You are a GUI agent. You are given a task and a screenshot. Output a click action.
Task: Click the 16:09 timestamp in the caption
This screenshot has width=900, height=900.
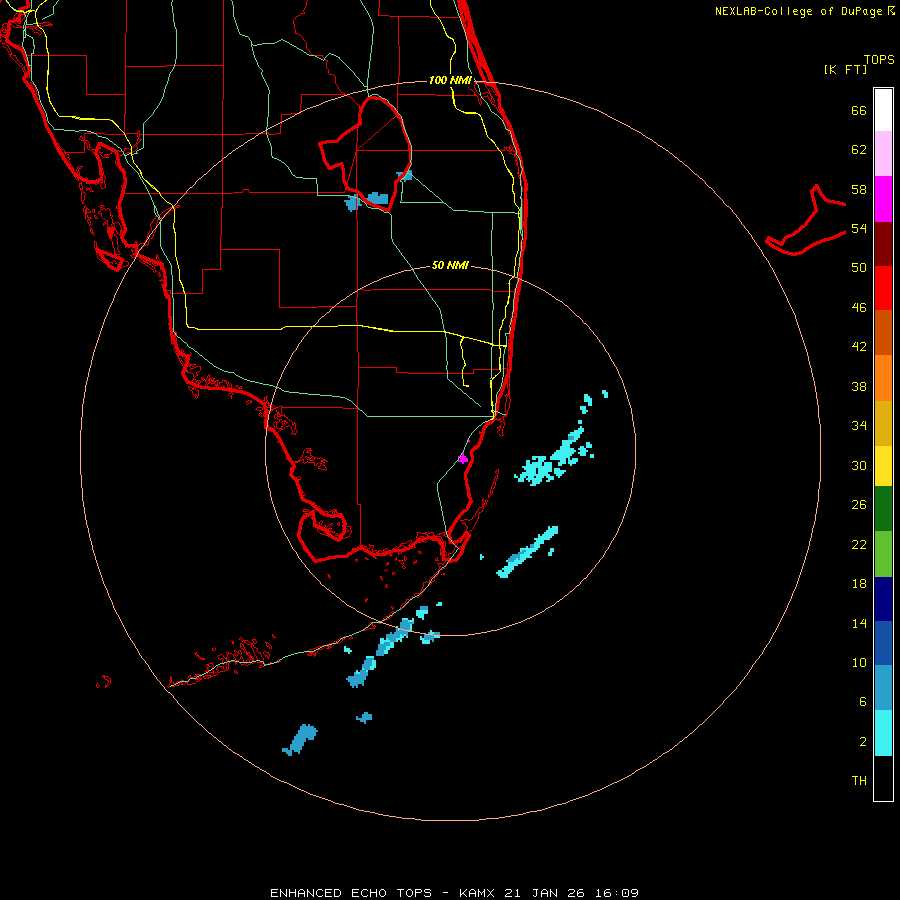[x=616, y=893]
